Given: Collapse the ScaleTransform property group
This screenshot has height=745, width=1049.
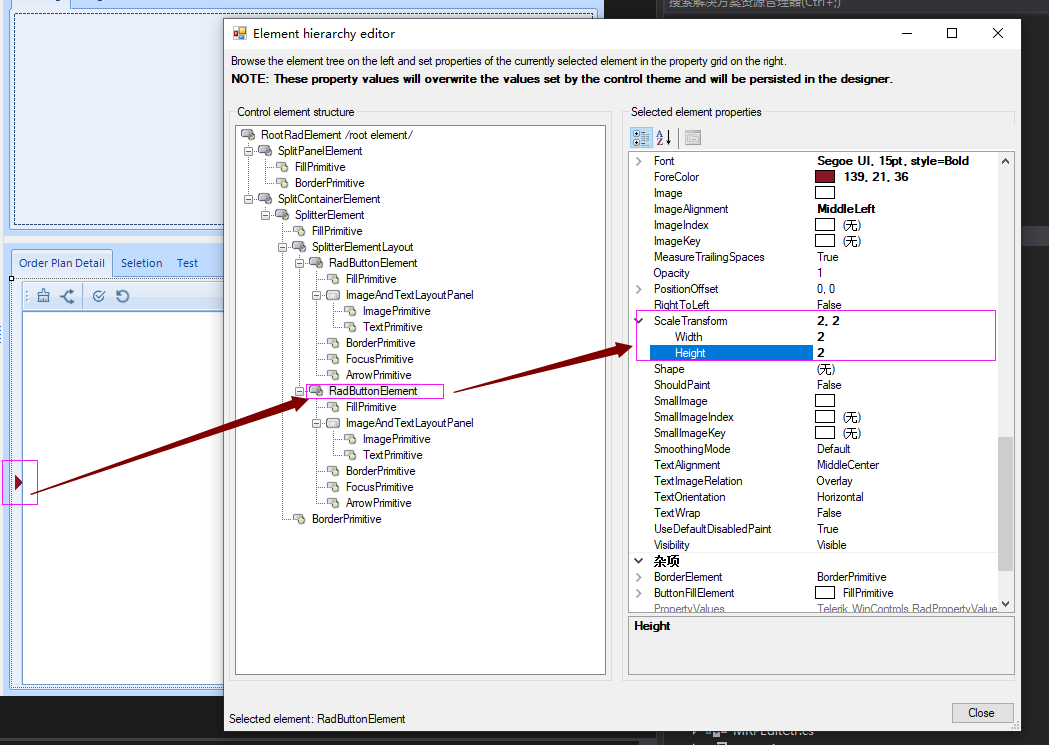Looking at the screenshot, I should (637, 320).
